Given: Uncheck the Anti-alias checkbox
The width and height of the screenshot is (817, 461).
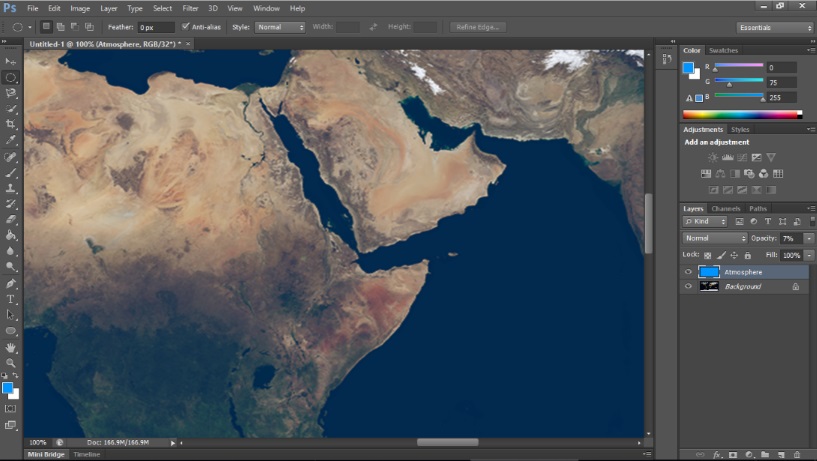Looking at the screenshot, I should pos(186,27).
